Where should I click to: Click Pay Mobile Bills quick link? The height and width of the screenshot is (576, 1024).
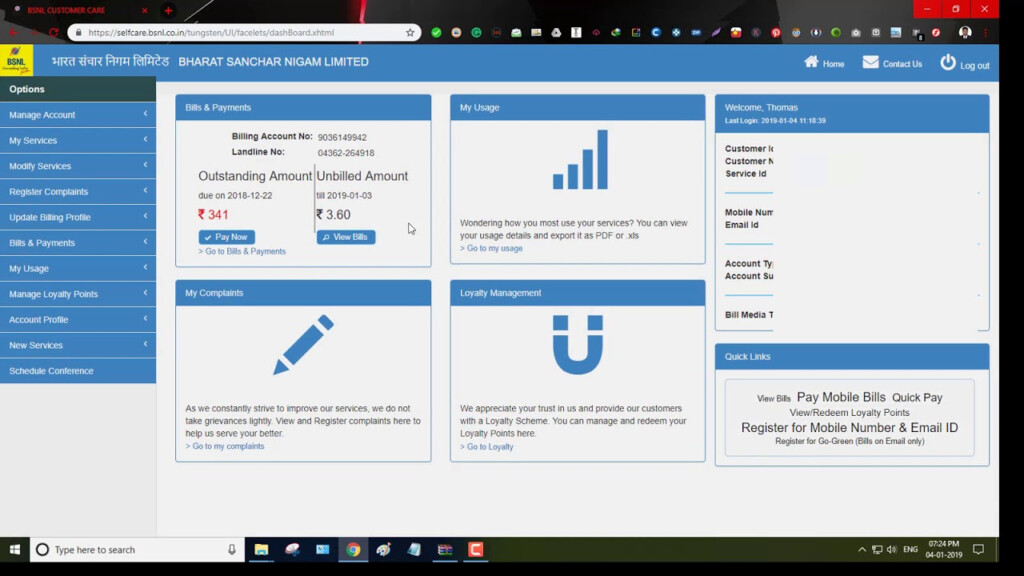tap(841, 397)
